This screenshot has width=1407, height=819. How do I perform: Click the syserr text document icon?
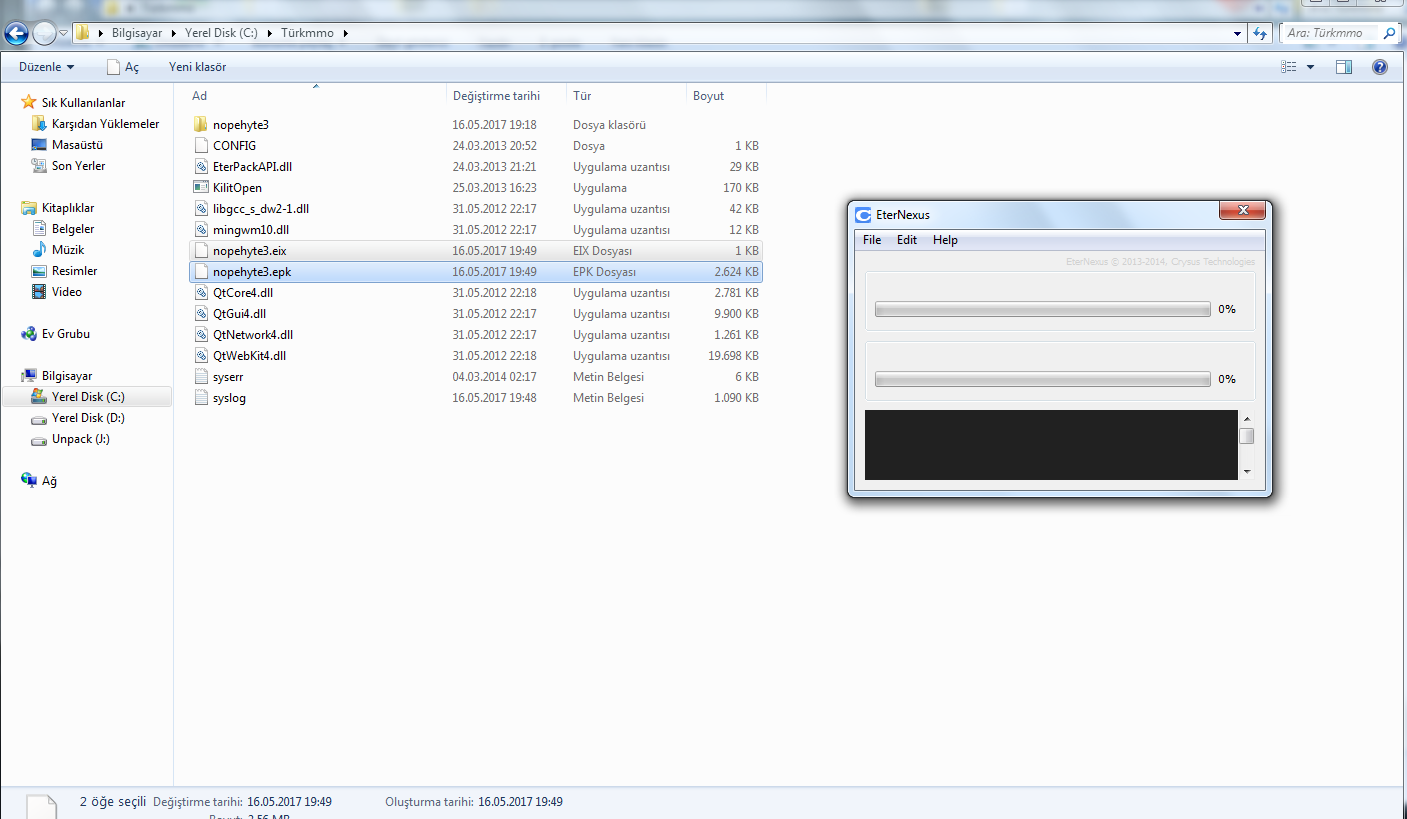pos(201,377)
